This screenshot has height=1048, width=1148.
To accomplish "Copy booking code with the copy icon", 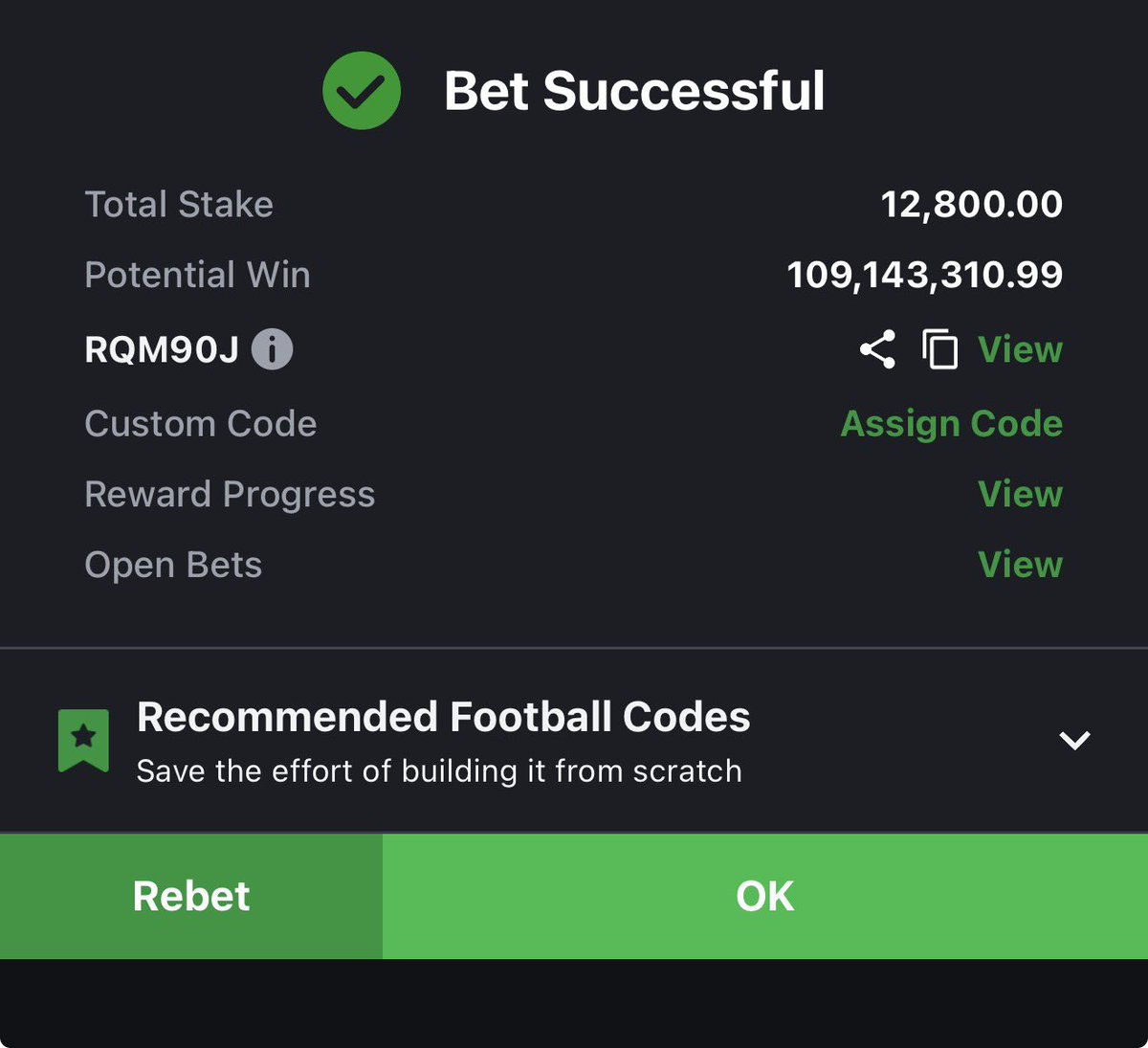I will tap(939, 349).
